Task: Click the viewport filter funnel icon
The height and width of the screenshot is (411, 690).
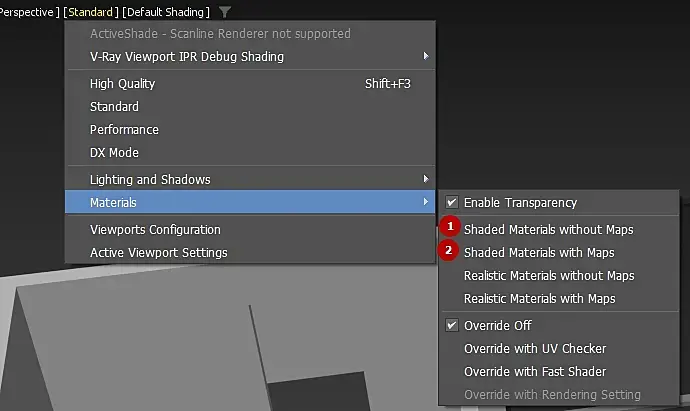Action: click(x=226, y=12)
